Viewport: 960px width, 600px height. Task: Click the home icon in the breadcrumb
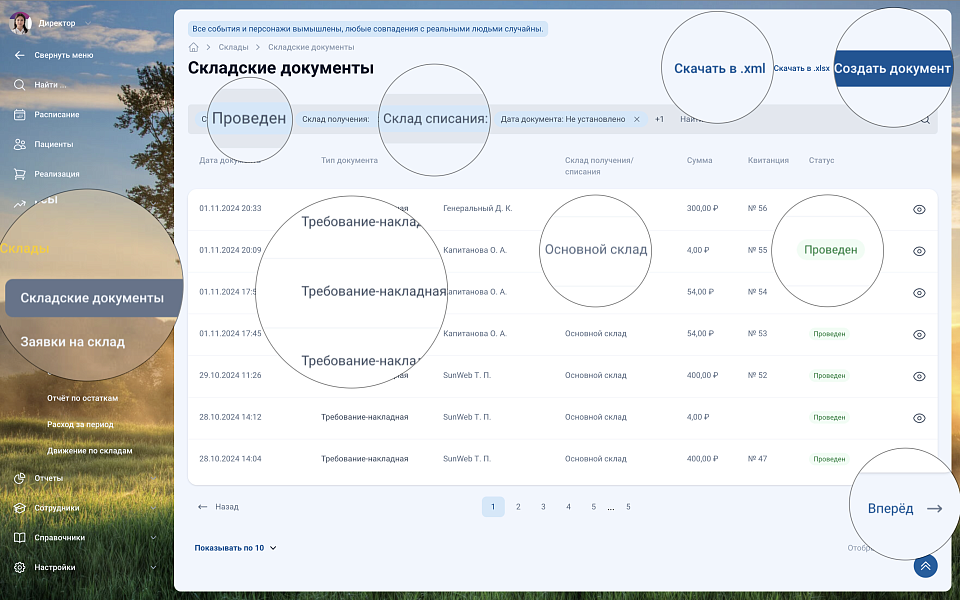(x=193, y=47)
